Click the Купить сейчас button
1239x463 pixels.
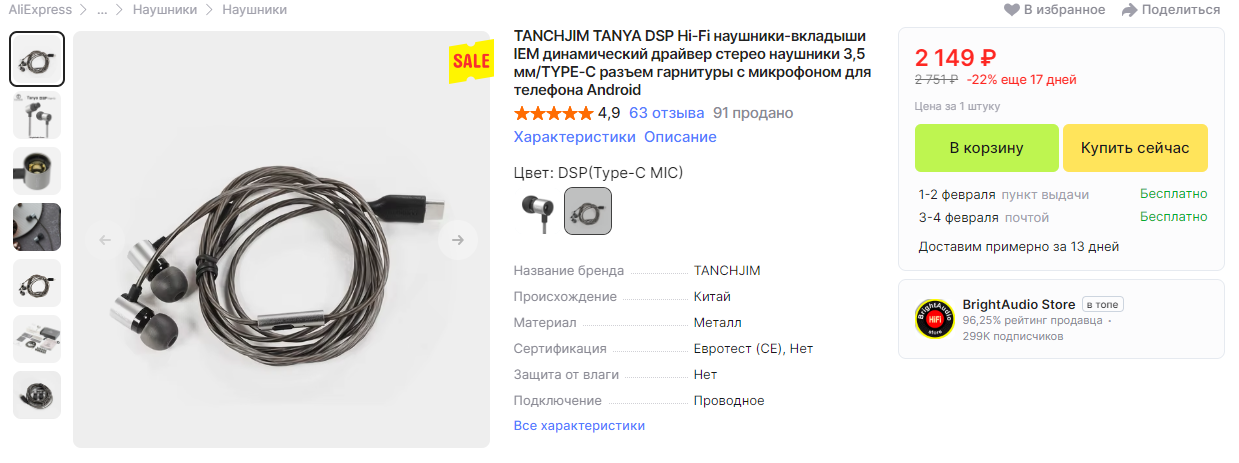pos(1135,148)
